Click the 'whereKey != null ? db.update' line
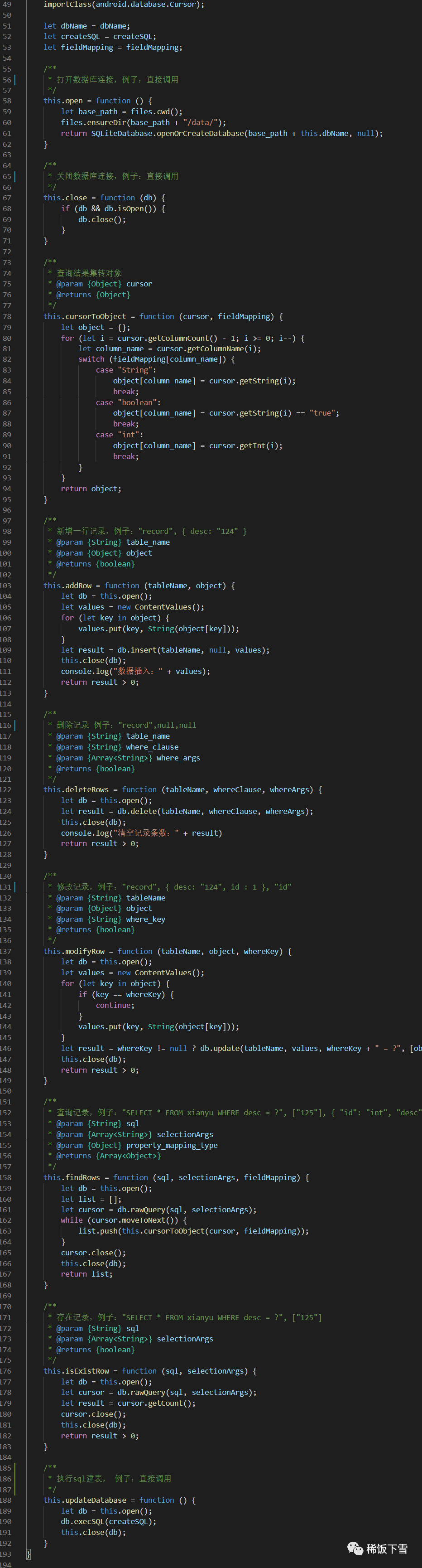 pos(241,1048)
